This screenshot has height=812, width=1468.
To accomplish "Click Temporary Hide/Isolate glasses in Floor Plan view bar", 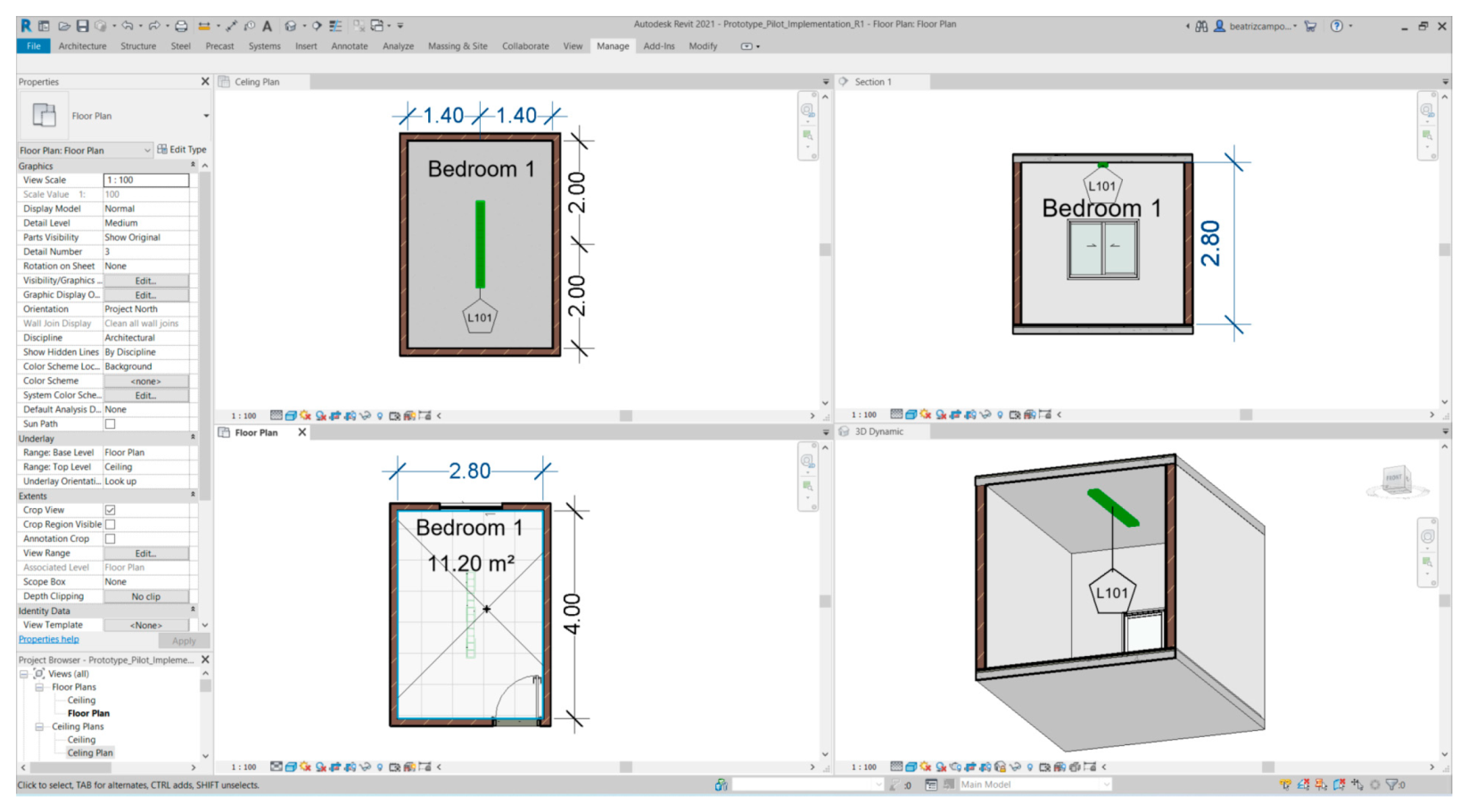I will point(365,767).
